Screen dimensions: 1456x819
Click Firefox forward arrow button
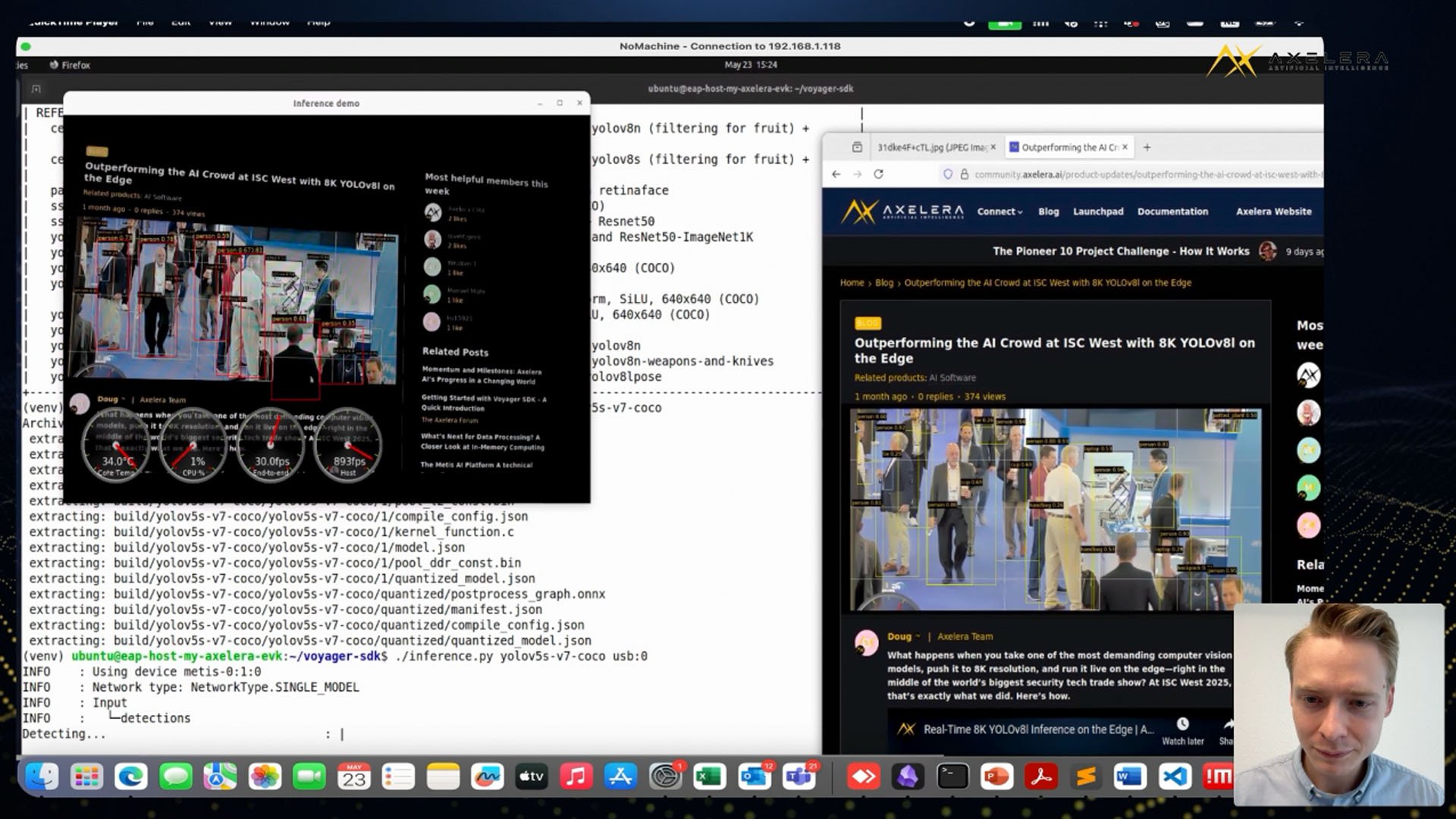tap(857, 174)
